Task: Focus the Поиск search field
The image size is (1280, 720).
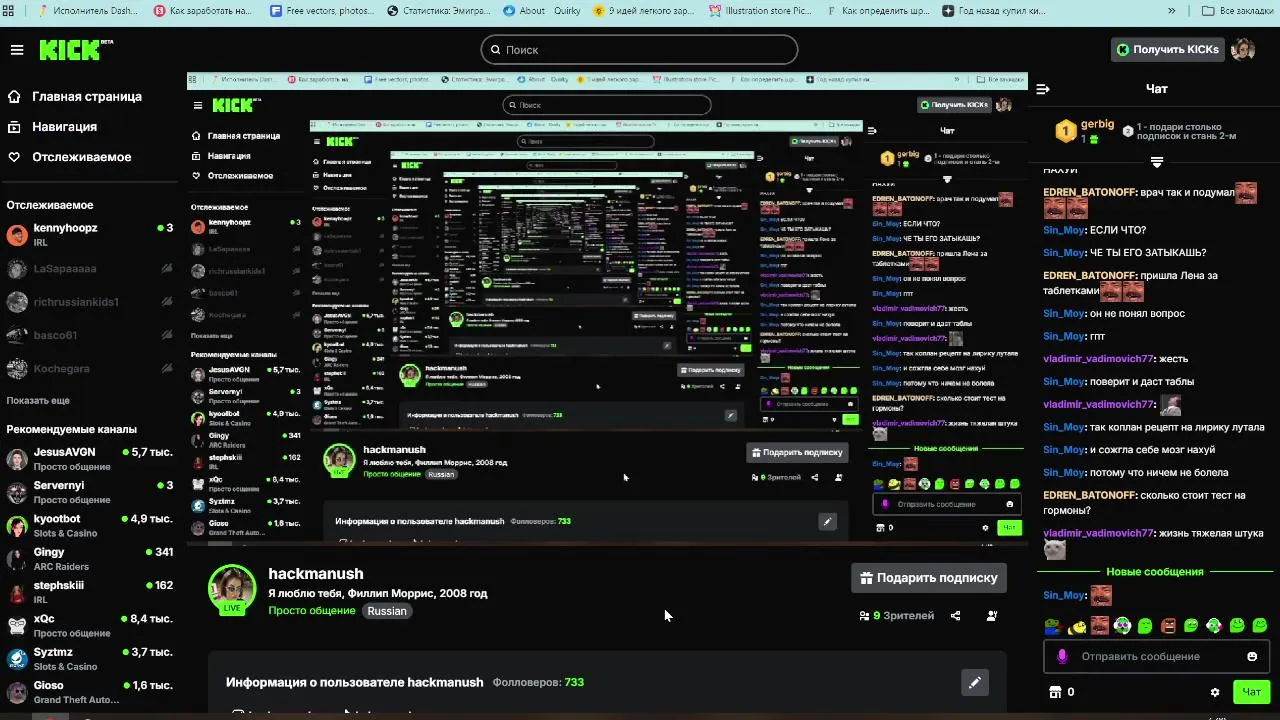Action: tap(639, 49)
